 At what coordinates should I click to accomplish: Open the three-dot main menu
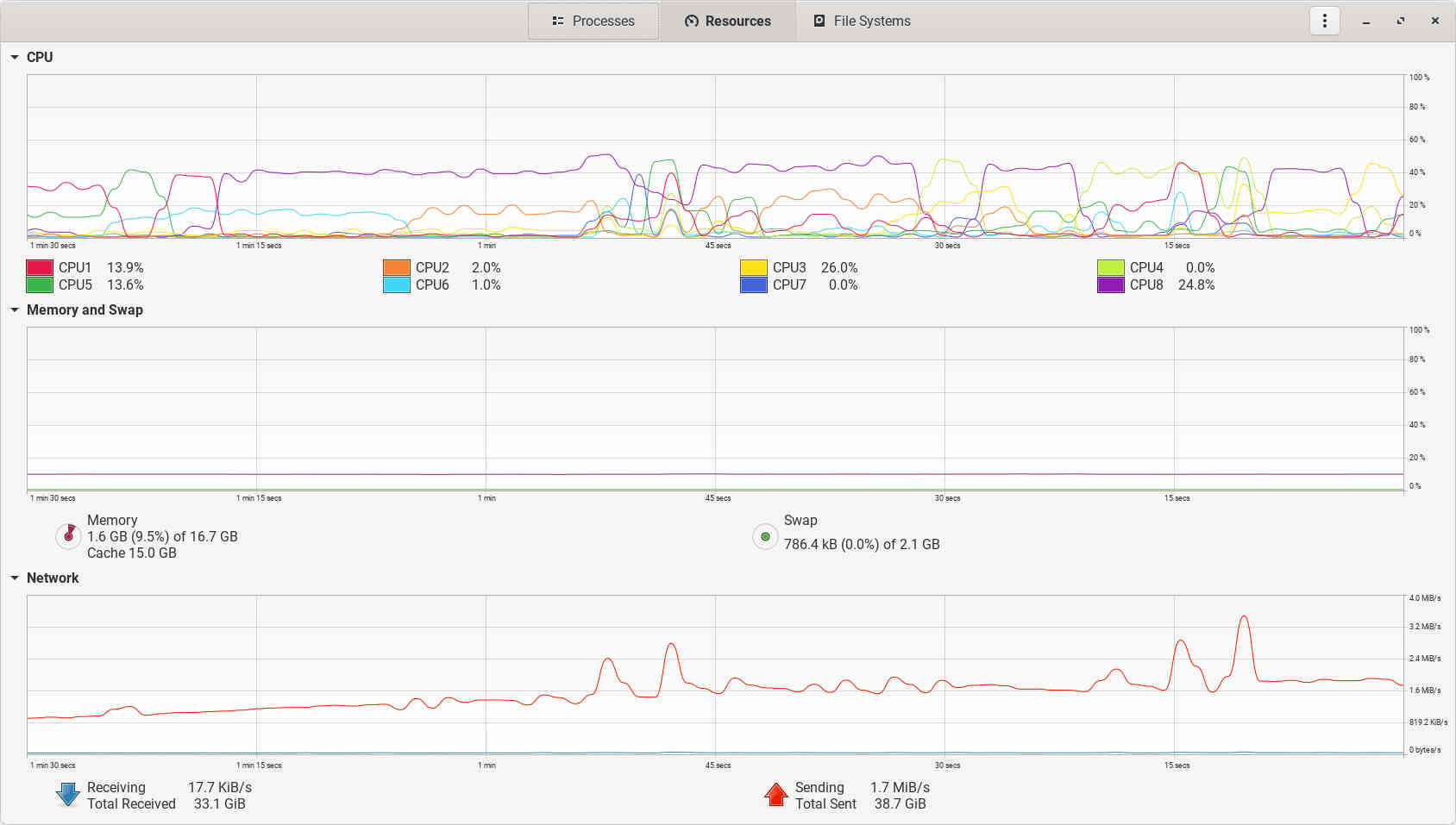click(x=1324, y=21)
